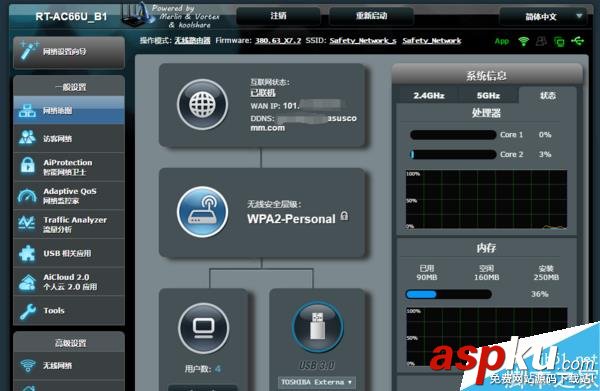Open Adaptive QoS menu entry text

click(70, 191)
